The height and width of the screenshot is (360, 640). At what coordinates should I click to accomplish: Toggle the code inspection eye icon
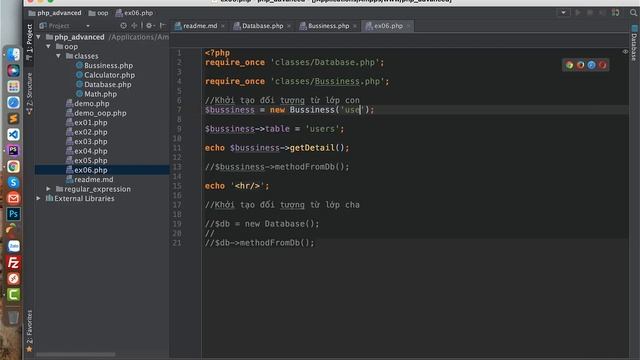(x=625, y=52)
